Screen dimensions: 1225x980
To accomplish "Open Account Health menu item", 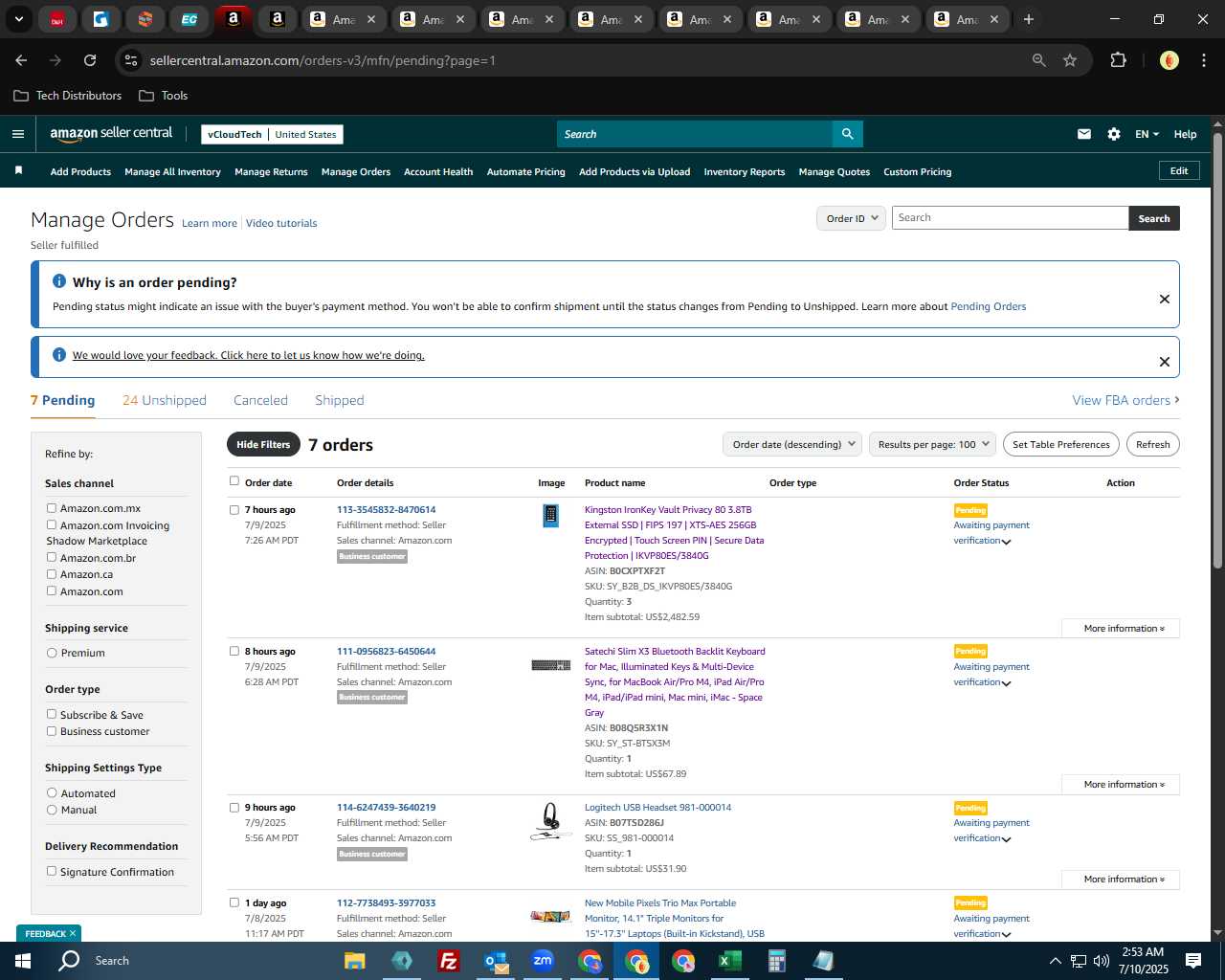I will tap(438, 172).
